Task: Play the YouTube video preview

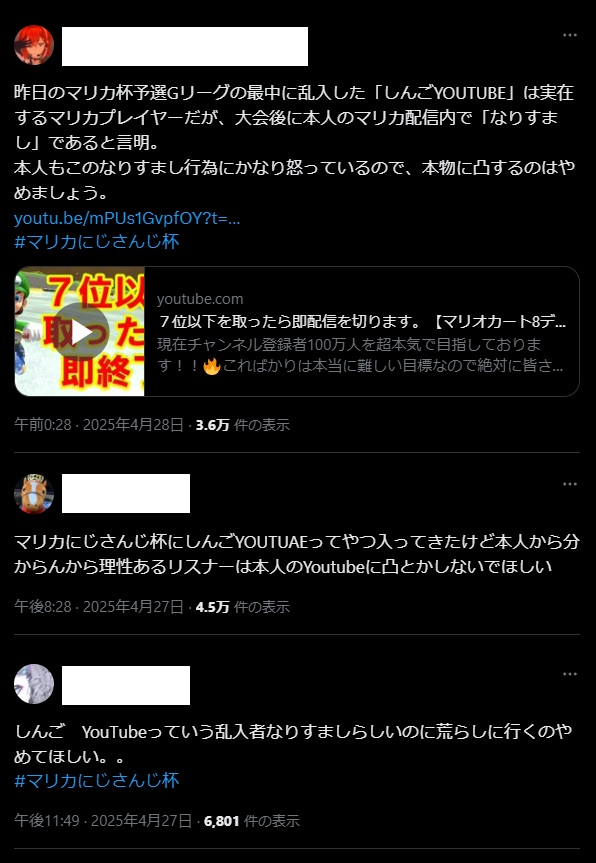Action: (x=81, y=331)
